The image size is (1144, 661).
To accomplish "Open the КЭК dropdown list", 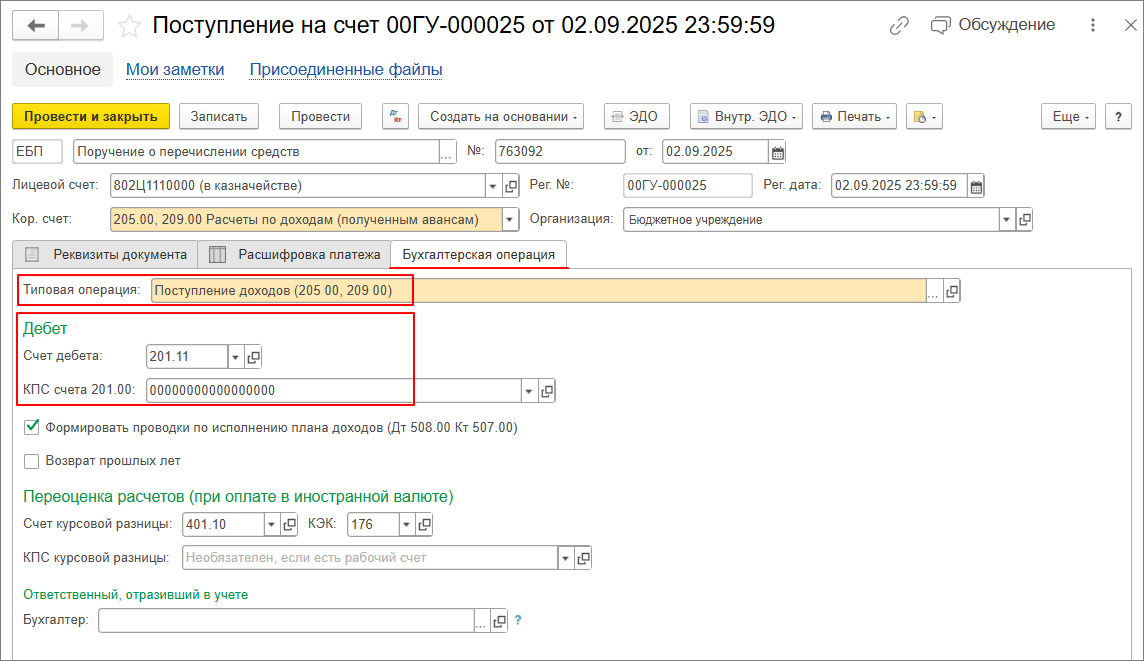I will pos(406,525).
